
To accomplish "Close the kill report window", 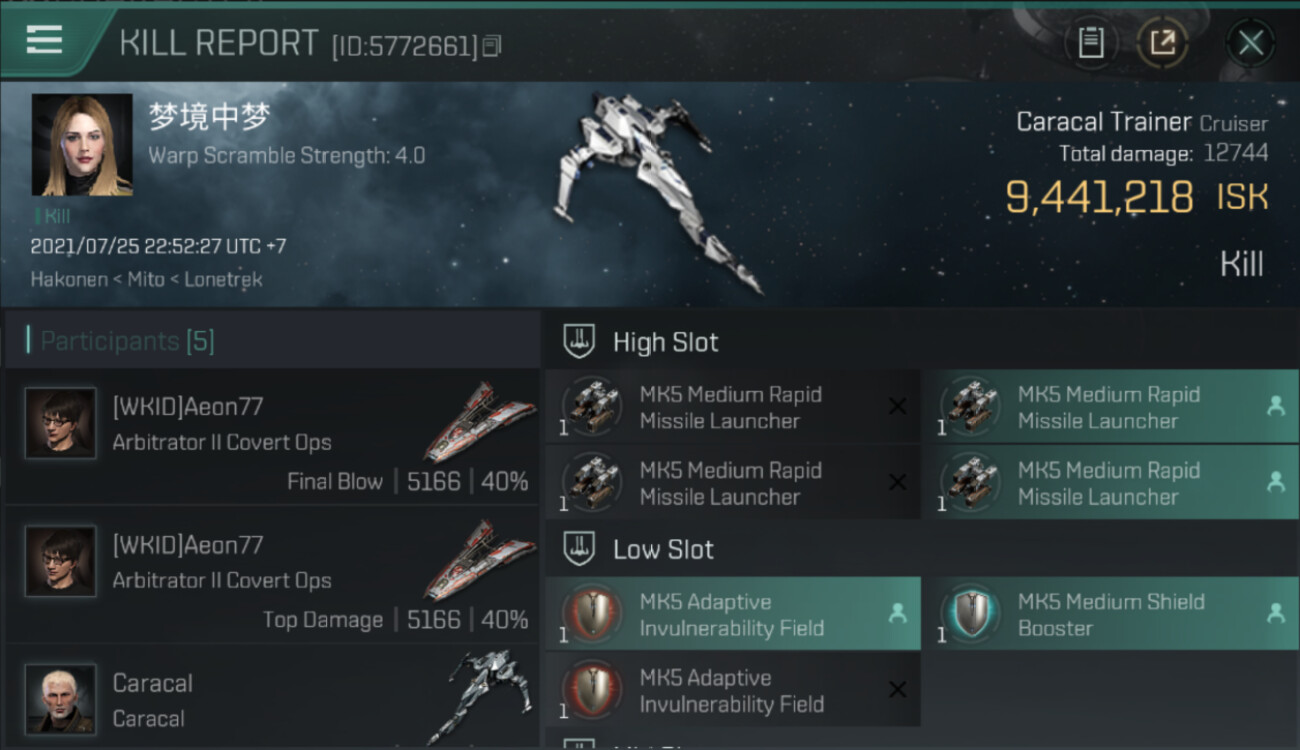I will pyautogui.click(x=1250, y=43).
